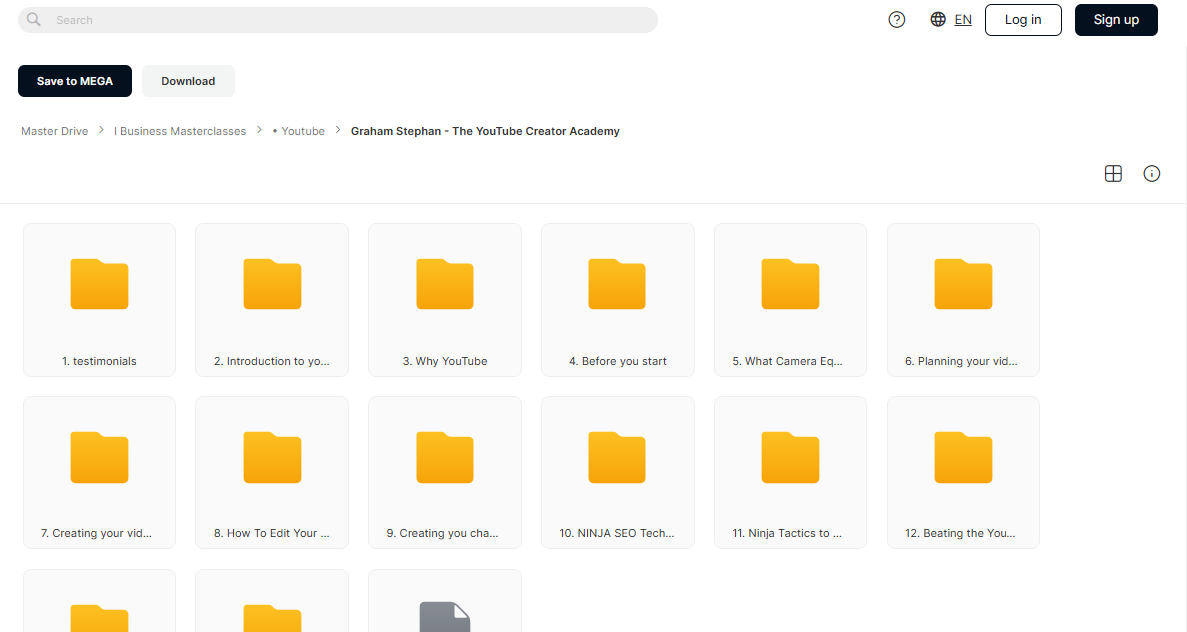
Task: Select the '11. Ninja Tactics to ...' folder name
Action: [787, 533]
